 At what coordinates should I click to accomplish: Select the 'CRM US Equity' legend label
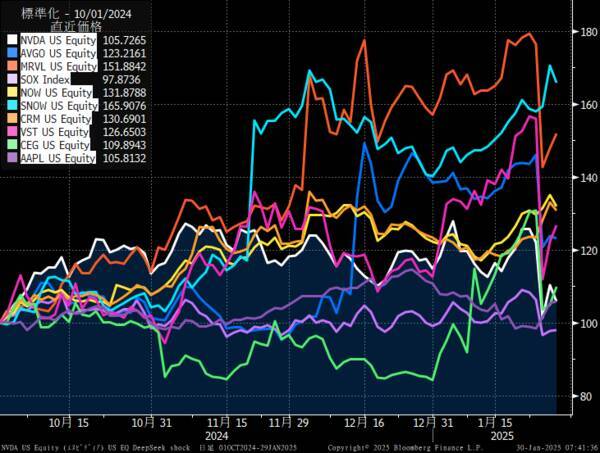56,119
